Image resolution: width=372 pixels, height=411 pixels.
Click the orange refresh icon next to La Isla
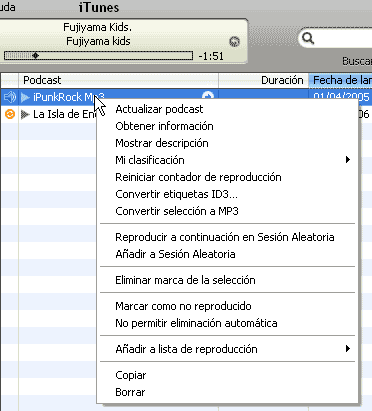(x=10, y=114)
